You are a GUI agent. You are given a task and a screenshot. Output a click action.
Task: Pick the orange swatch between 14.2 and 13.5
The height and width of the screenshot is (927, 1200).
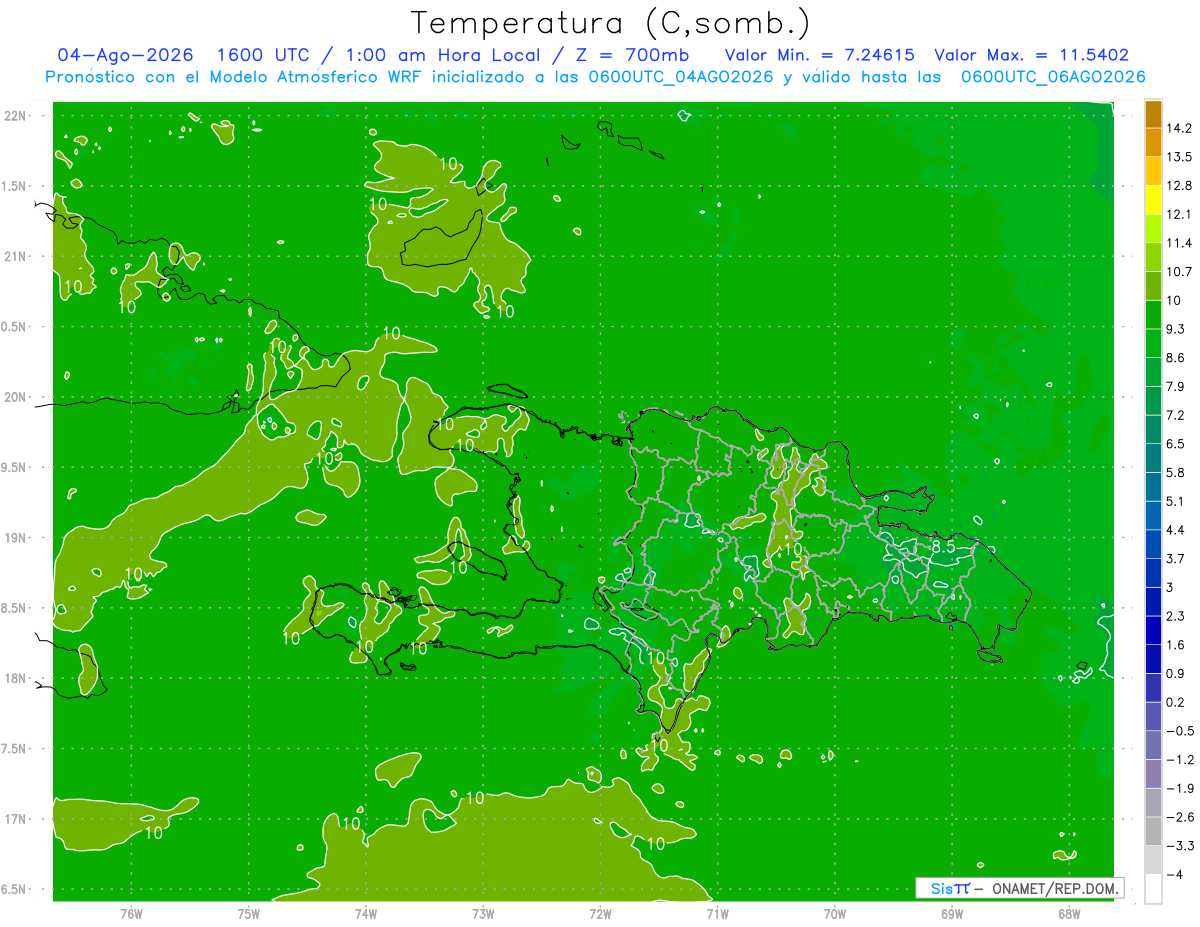tap(1153, 142)
